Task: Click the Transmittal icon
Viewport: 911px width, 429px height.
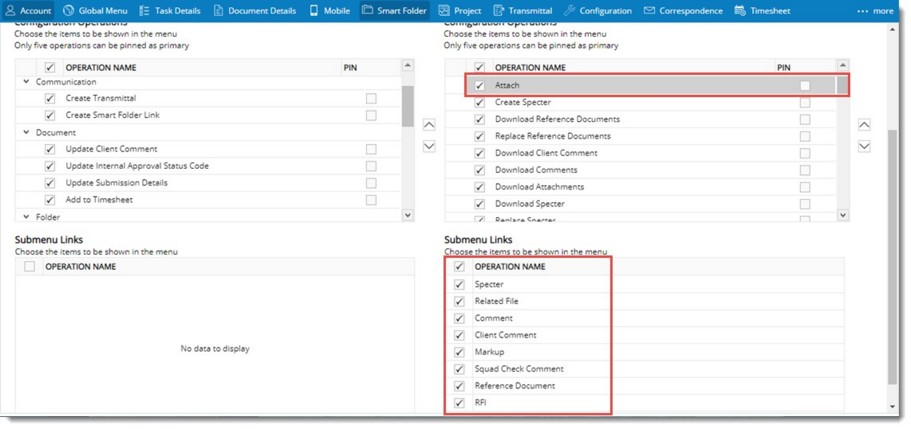Action: click(499, 11)
